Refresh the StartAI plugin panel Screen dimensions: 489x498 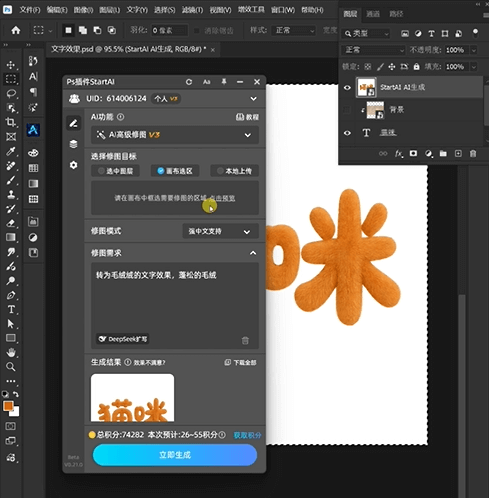pyautogui.click(x=189, y=82)
